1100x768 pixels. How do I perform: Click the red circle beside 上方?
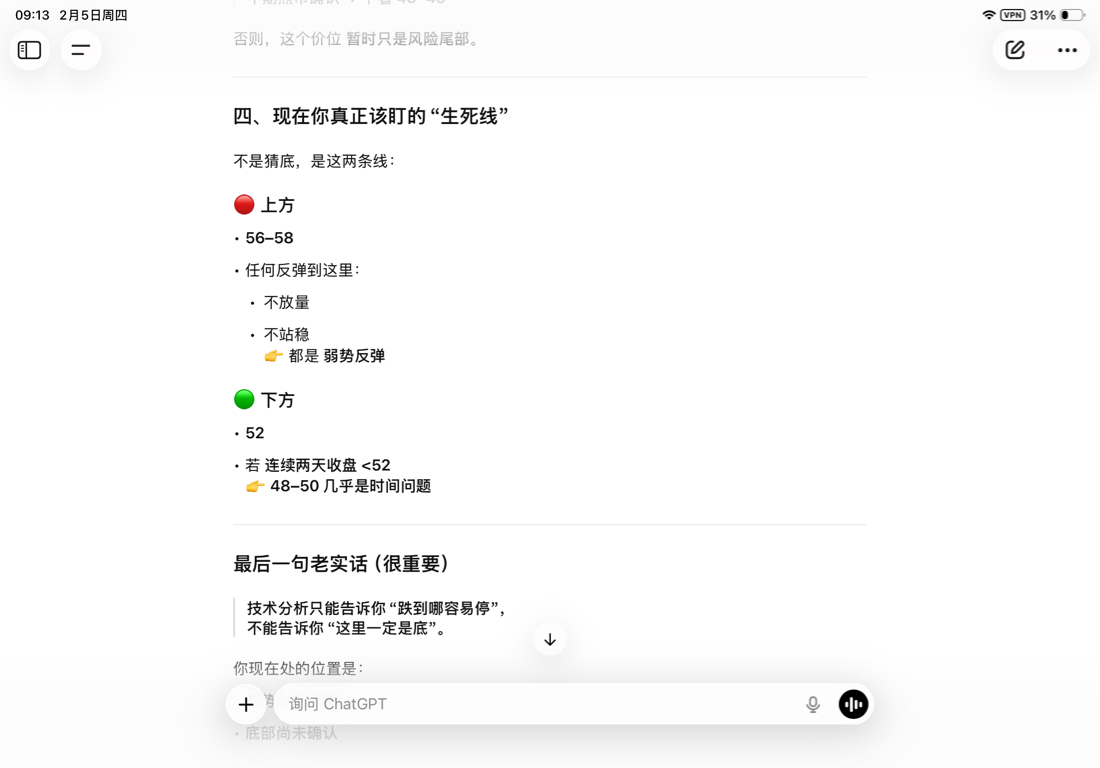pos(244,205)
